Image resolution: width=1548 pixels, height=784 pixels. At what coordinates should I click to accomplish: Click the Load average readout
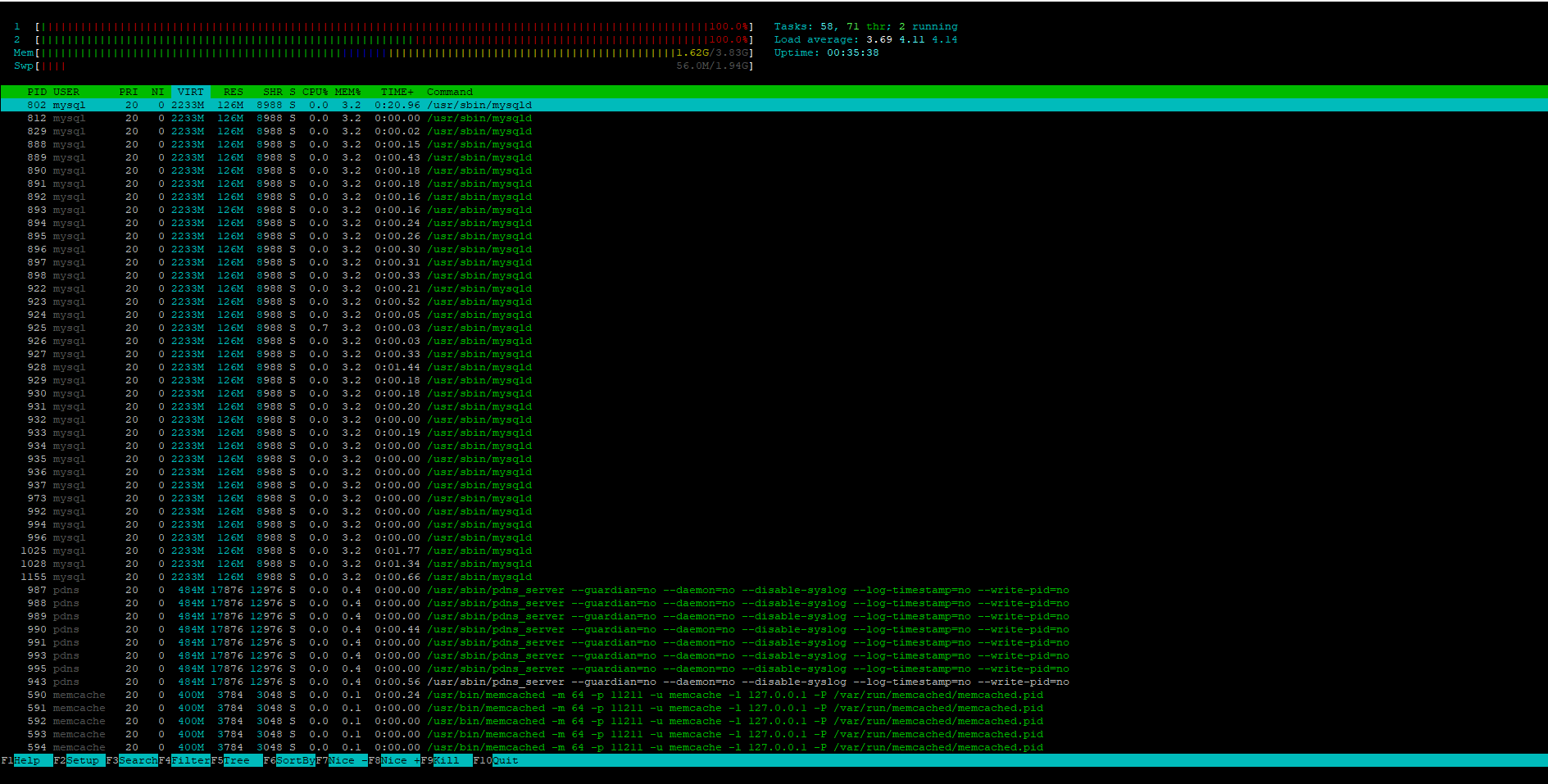coord(866,39)
